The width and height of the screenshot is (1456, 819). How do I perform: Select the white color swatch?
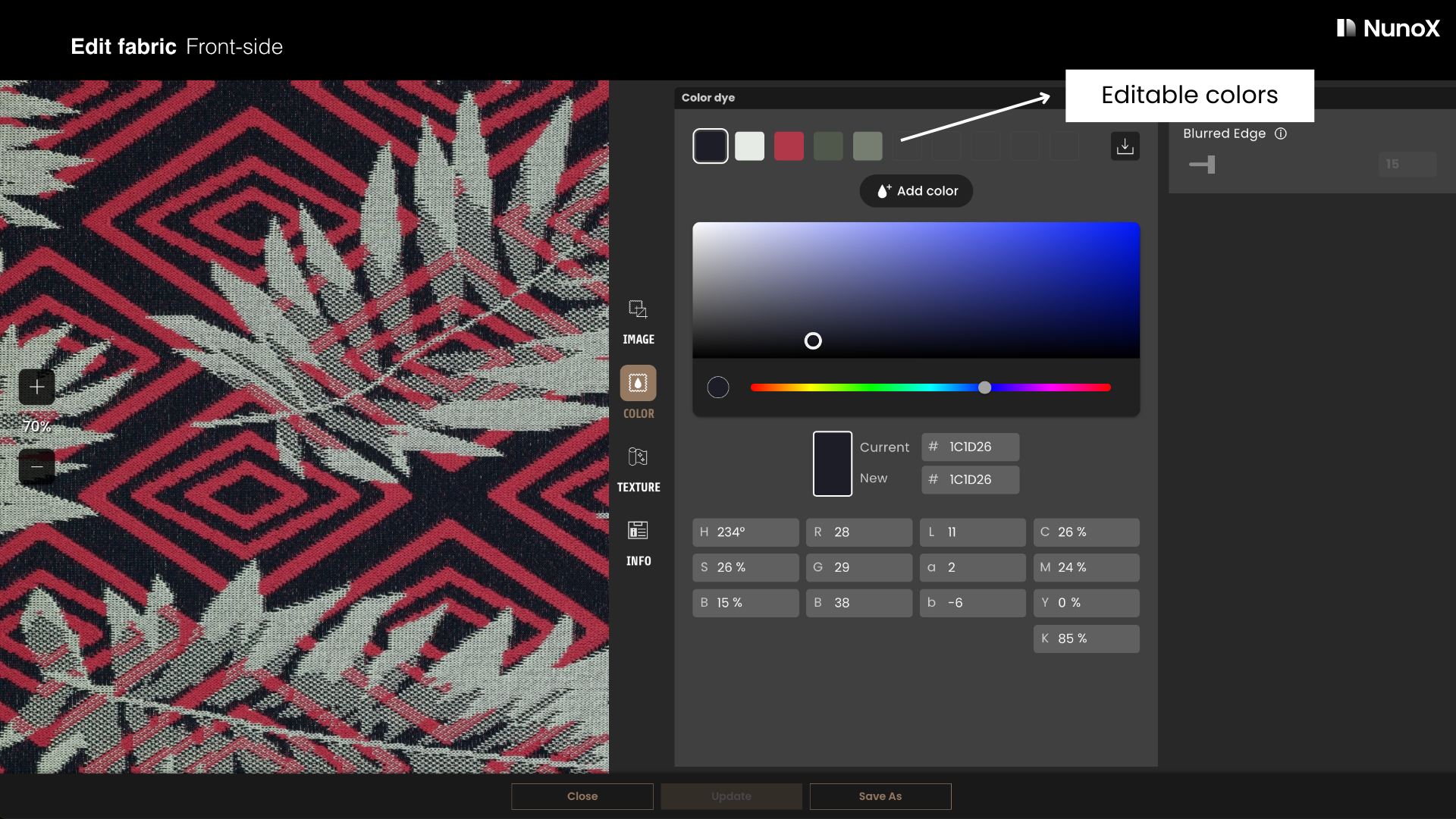point(749,146)
